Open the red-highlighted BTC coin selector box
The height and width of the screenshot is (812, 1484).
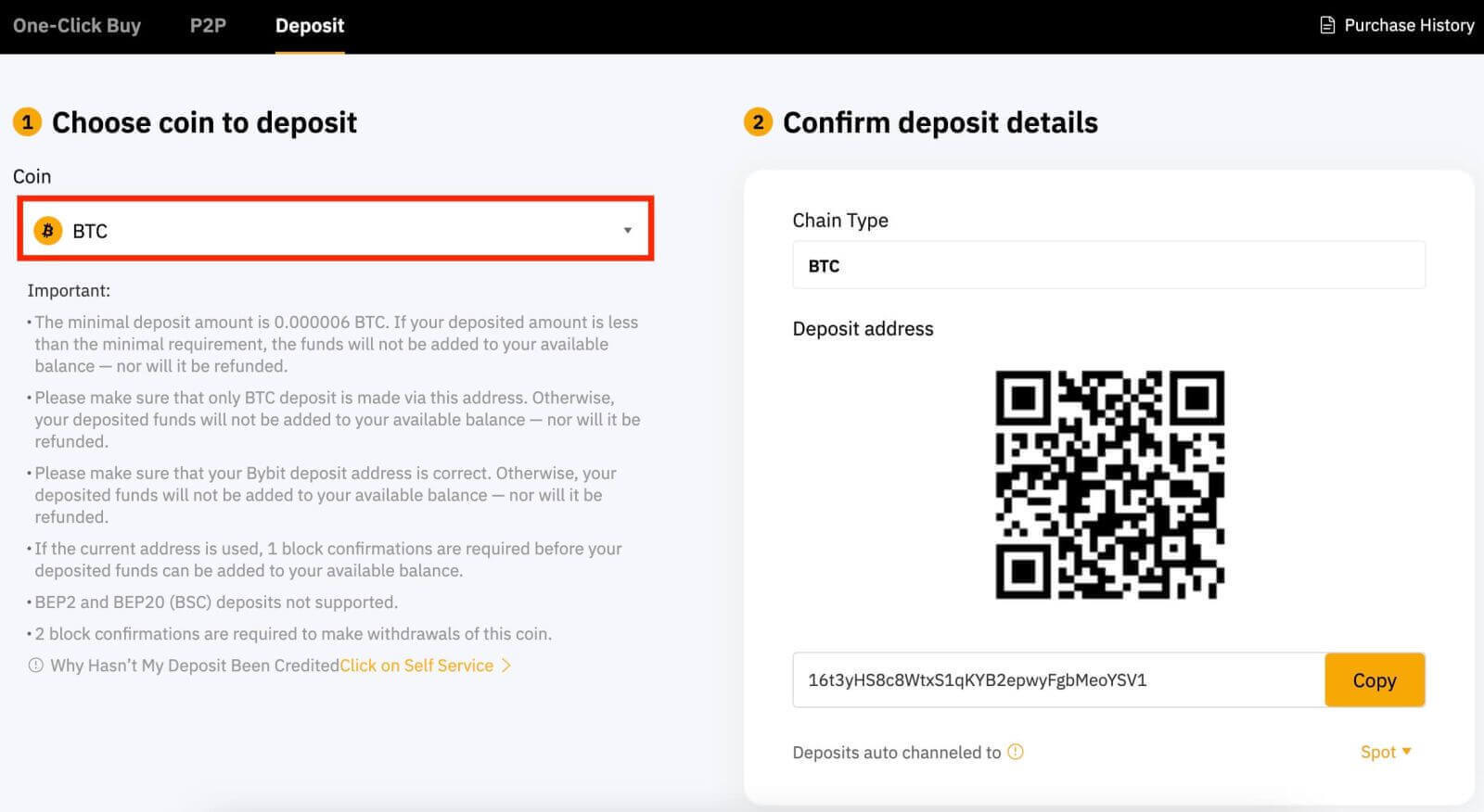tap(336, 230)
